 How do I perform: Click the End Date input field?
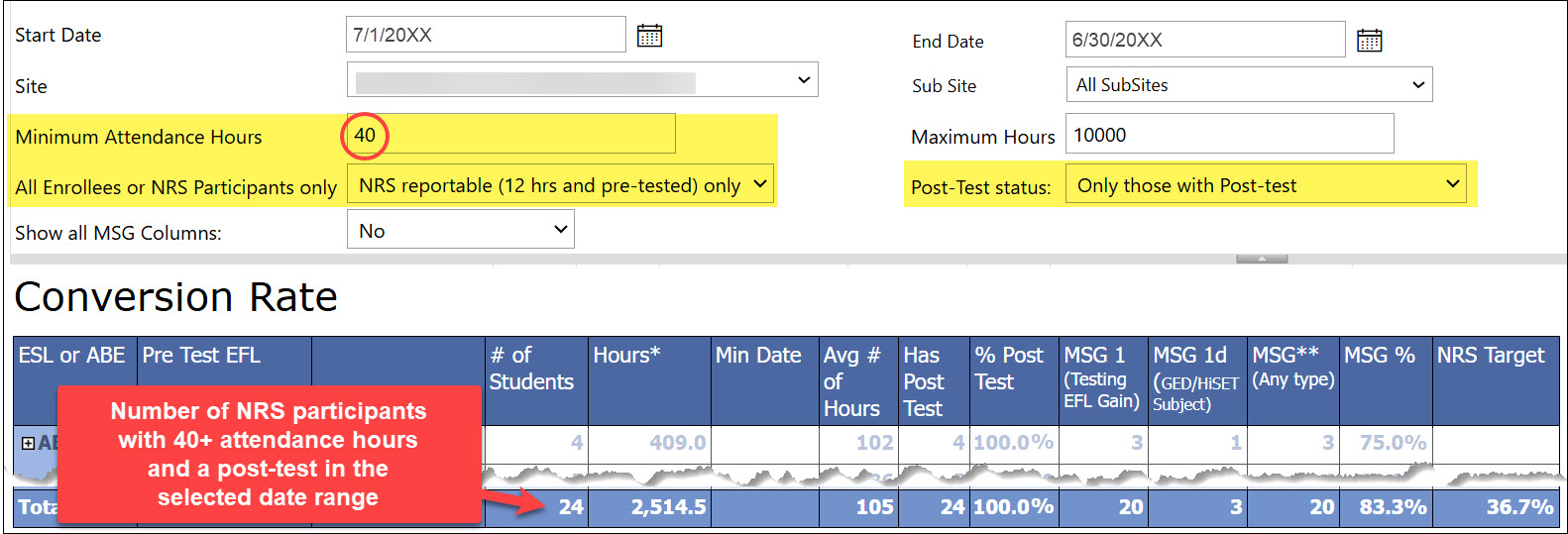tap(1204, 41)
